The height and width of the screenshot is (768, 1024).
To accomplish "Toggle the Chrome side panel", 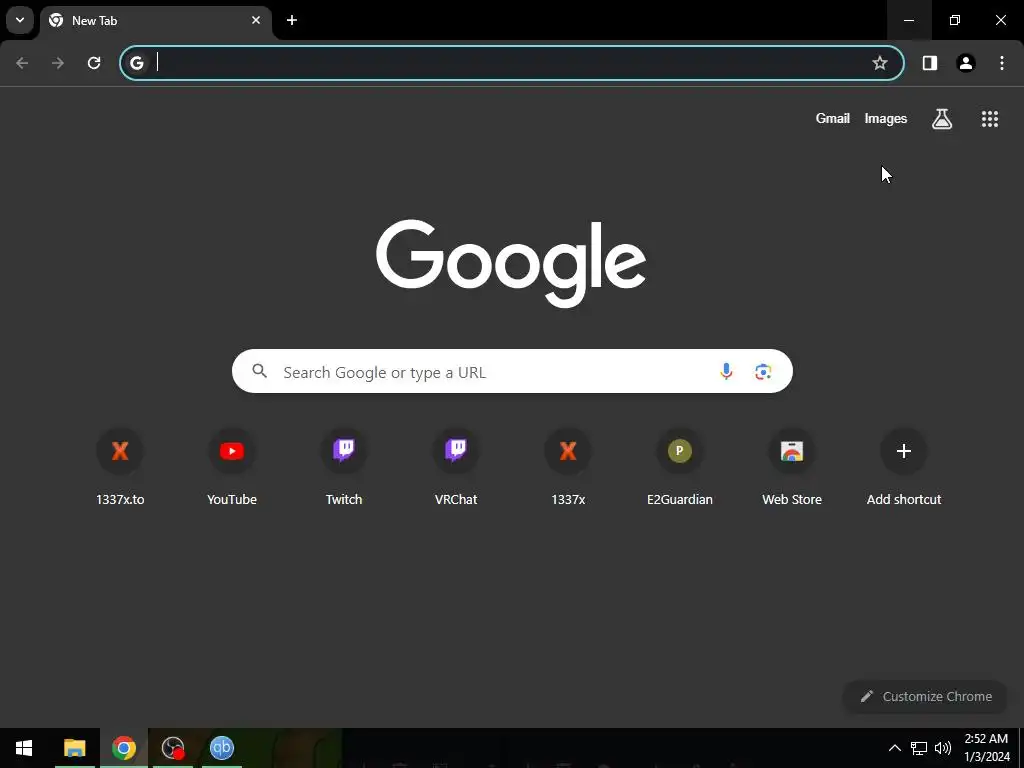I will click(x=929, y=63).
